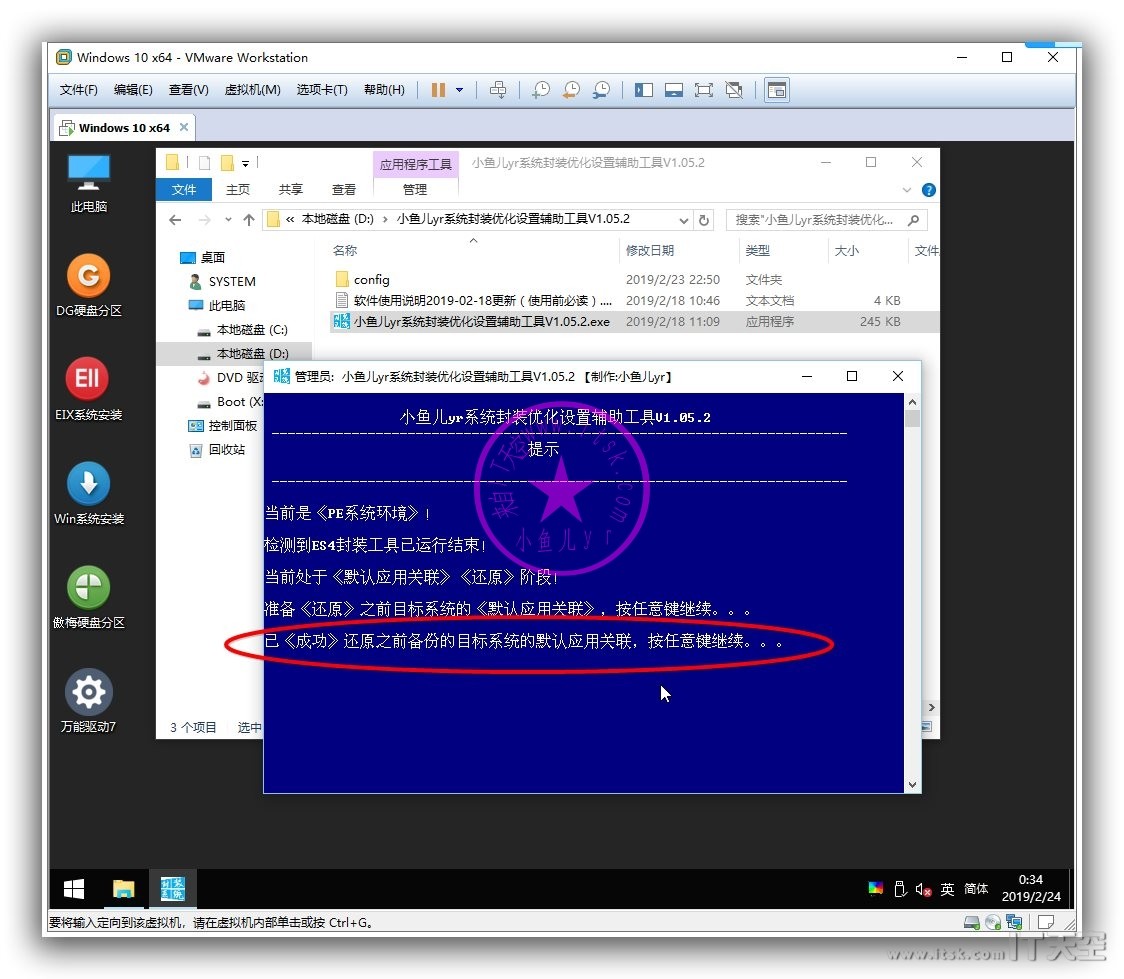Click the revert to snapshot icon
This screenshot has width=1124, height=979.
(571, 90)
